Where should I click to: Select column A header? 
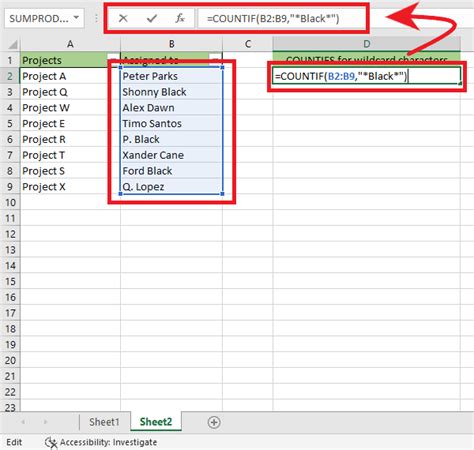point(70,44)
